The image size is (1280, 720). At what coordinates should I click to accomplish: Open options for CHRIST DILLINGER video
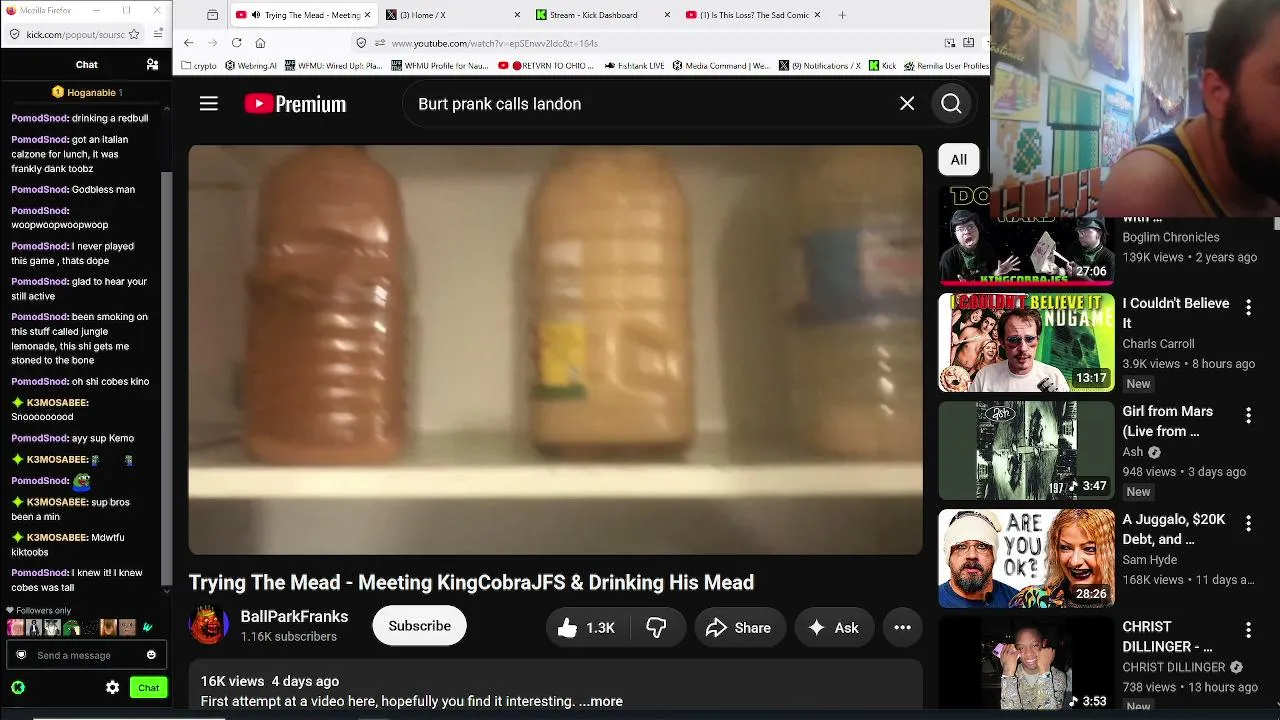coord(1248,630)
